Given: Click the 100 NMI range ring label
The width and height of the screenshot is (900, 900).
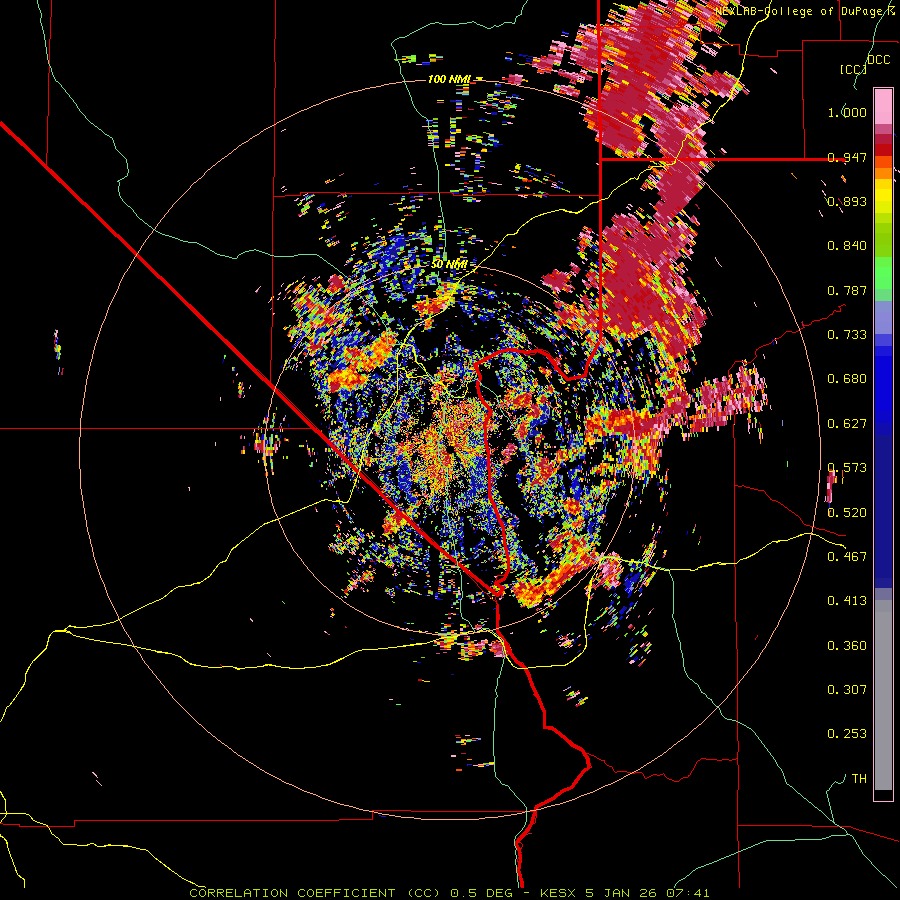Looking at the screenshot, I should 449,79.
